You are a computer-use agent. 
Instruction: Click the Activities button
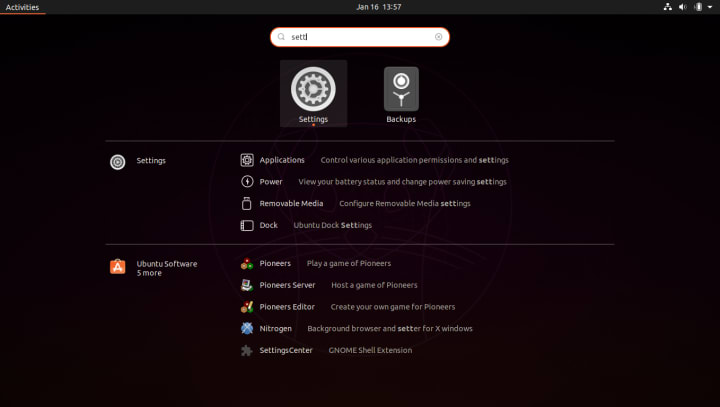coord(22,7)
